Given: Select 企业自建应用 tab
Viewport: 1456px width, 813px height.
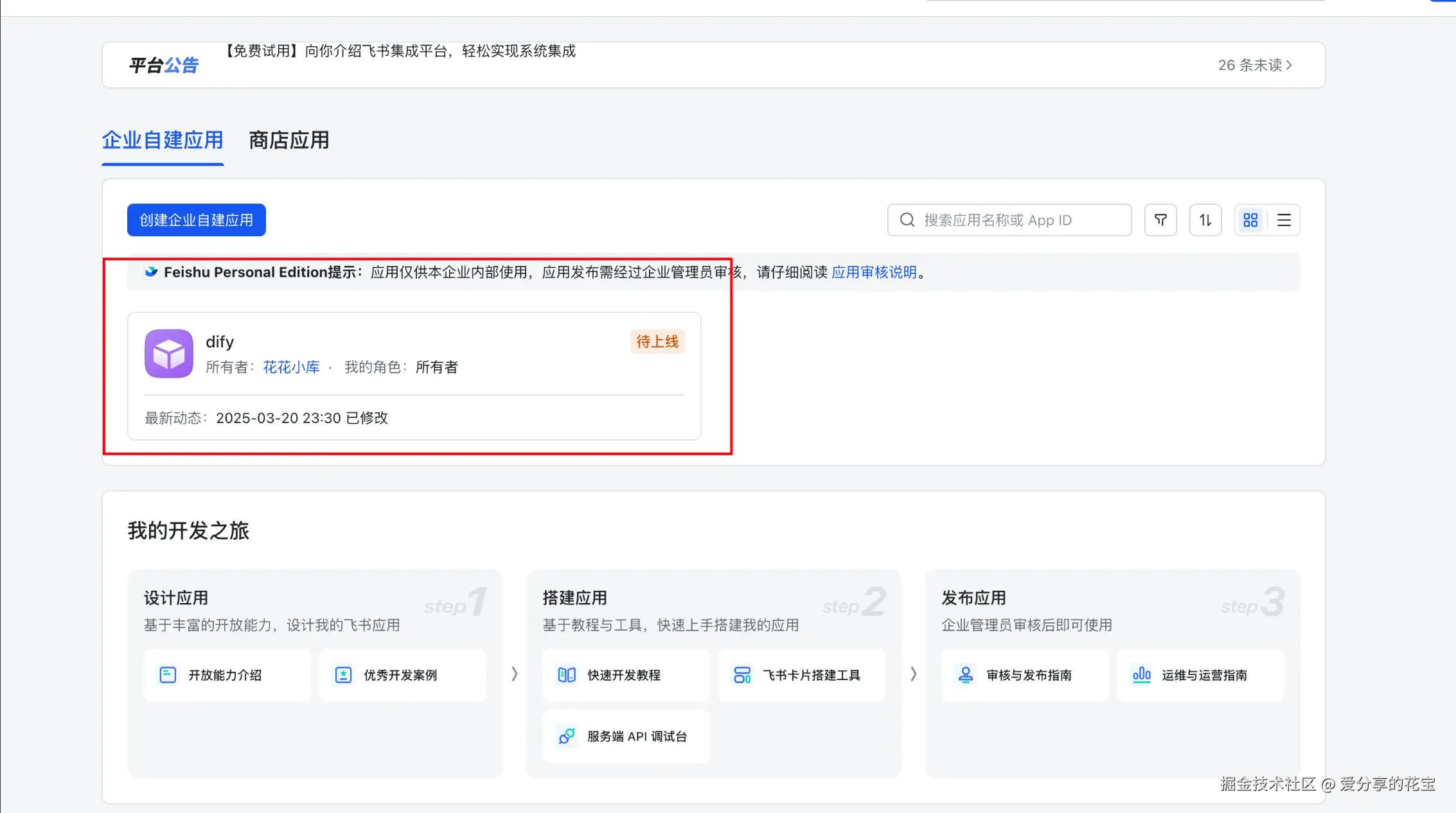Looking at the screenshot, I should pyautogui.click(x=163, y=141).
